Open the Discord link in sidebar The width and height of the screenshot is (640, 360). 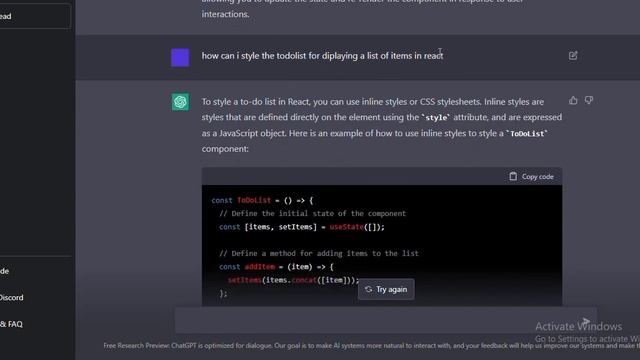coord(11,298)
